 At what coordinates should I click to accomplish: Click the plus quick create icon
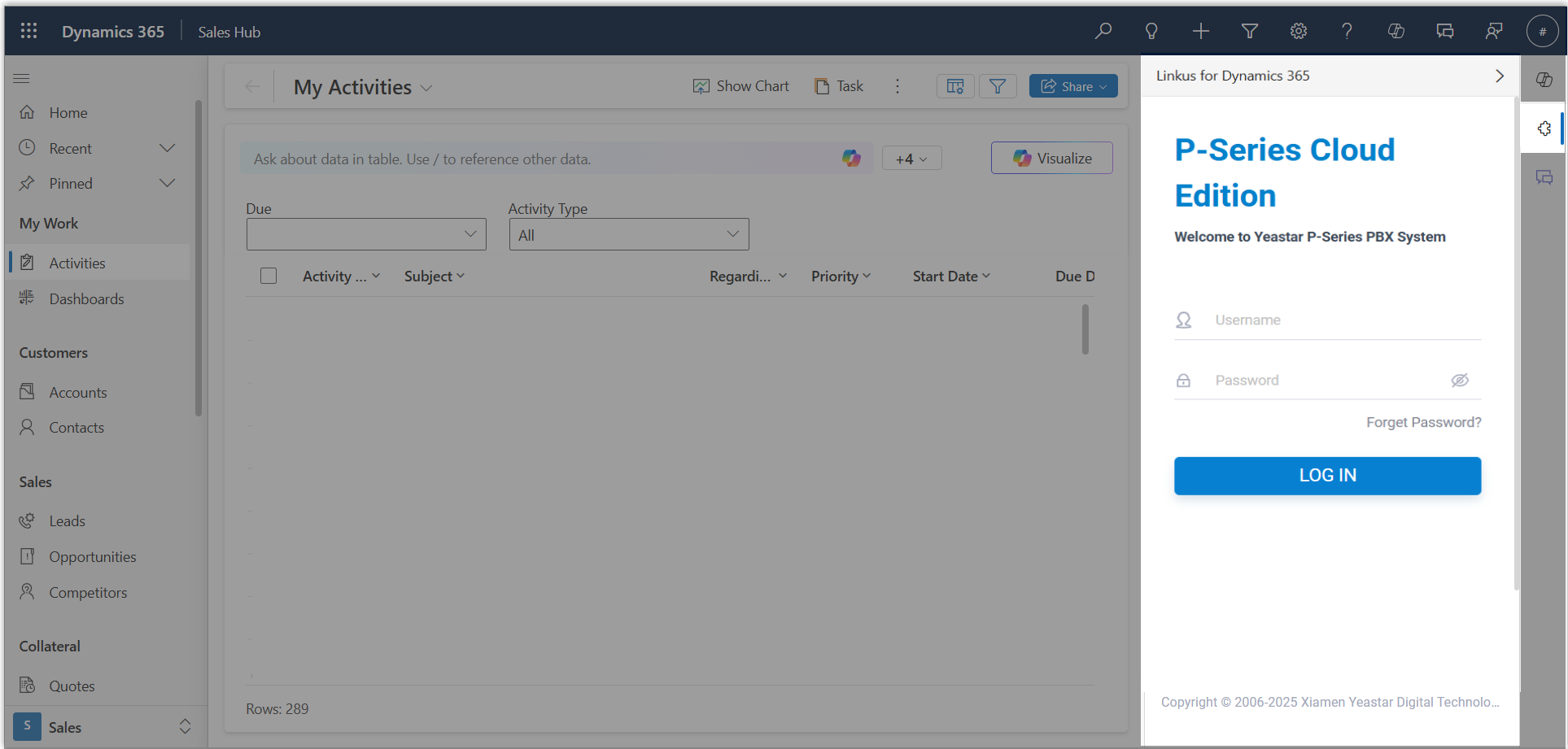click(x=1201, y=31)
